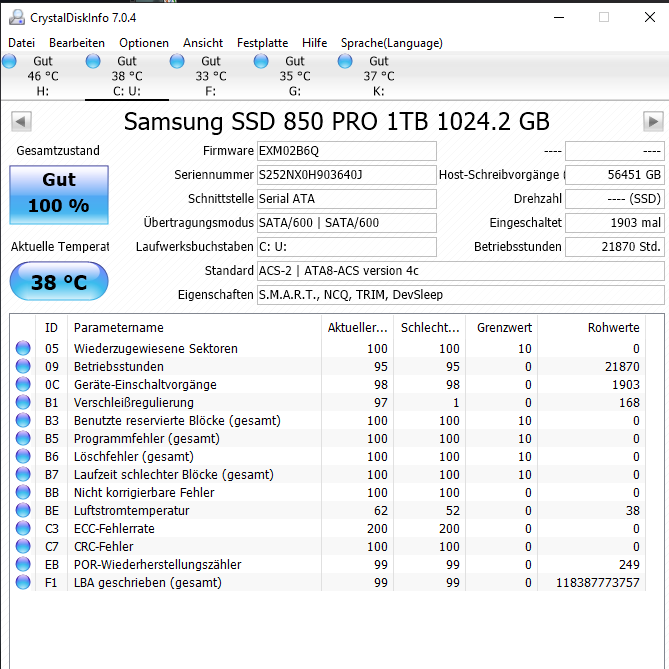Screen dimensions: 669x669
Task: Click status orb for Programmfehler row
Action: click(x=23, y=438)
